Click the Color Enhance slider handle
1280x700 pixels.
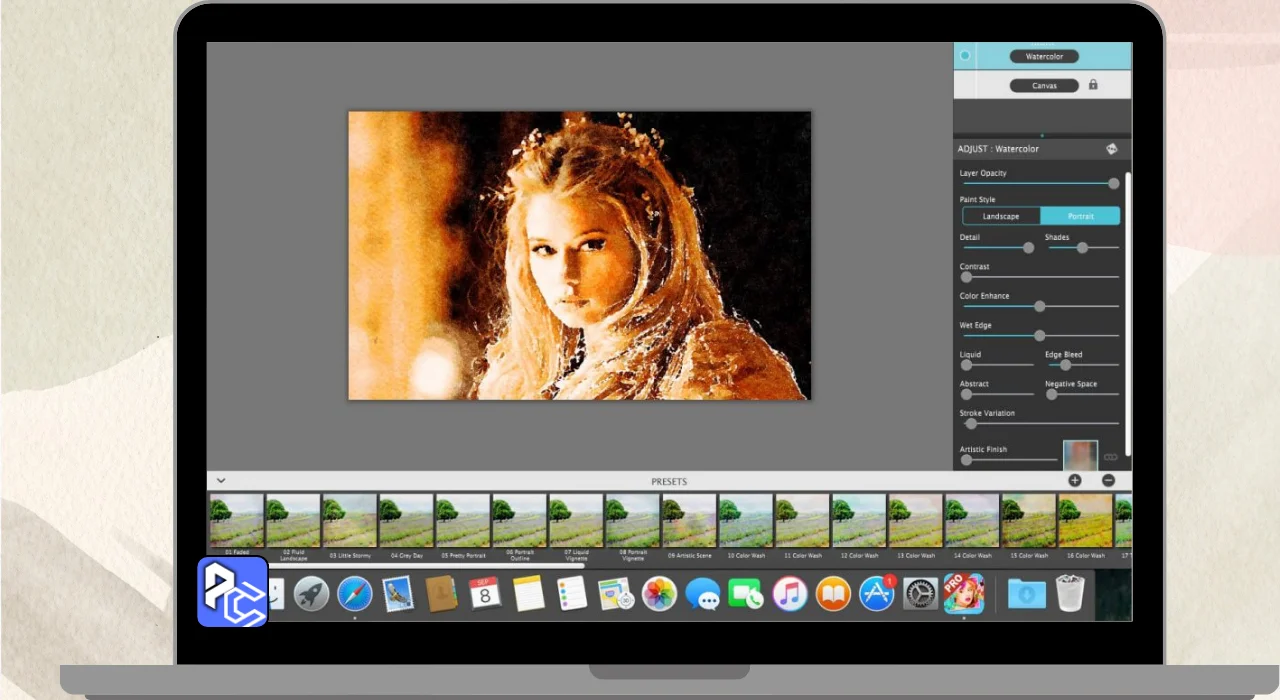click(1039, 307)
